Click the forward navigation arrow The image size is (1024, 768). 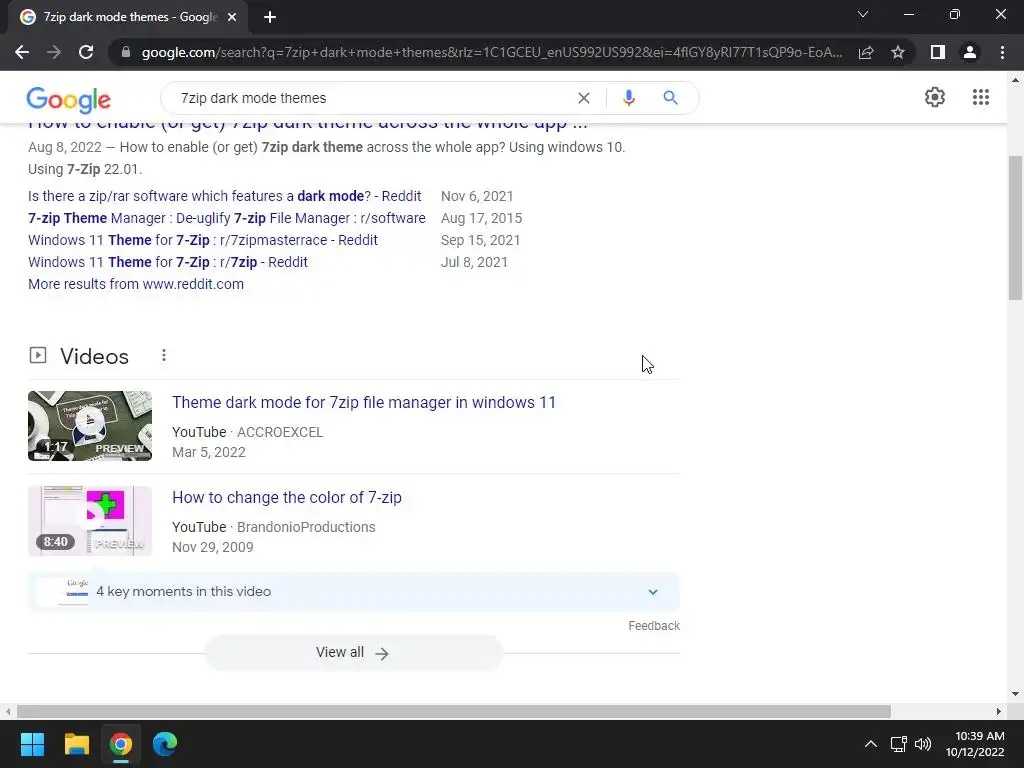point(54,52)
